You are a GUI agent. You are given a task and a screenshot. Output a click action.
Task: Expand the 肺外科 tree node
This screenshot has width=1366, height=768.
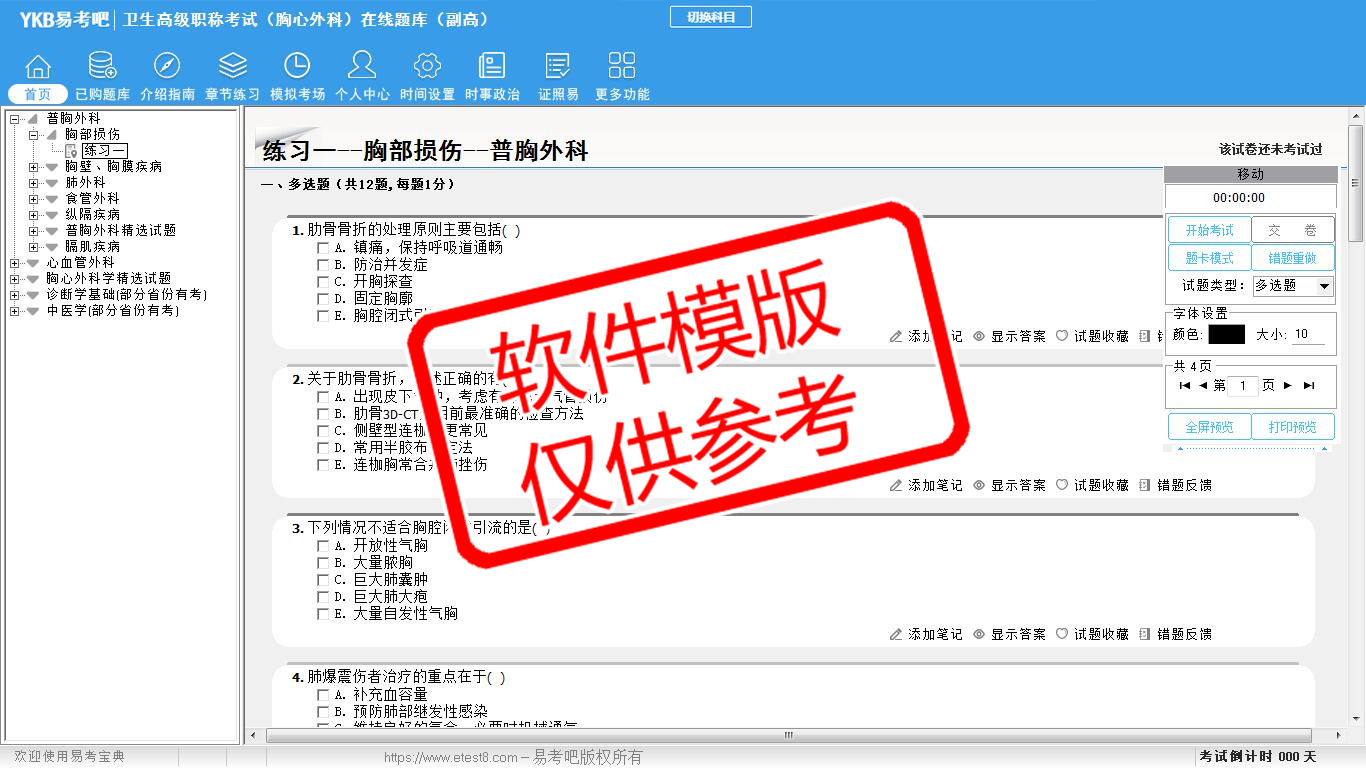[x=34, y=183]
